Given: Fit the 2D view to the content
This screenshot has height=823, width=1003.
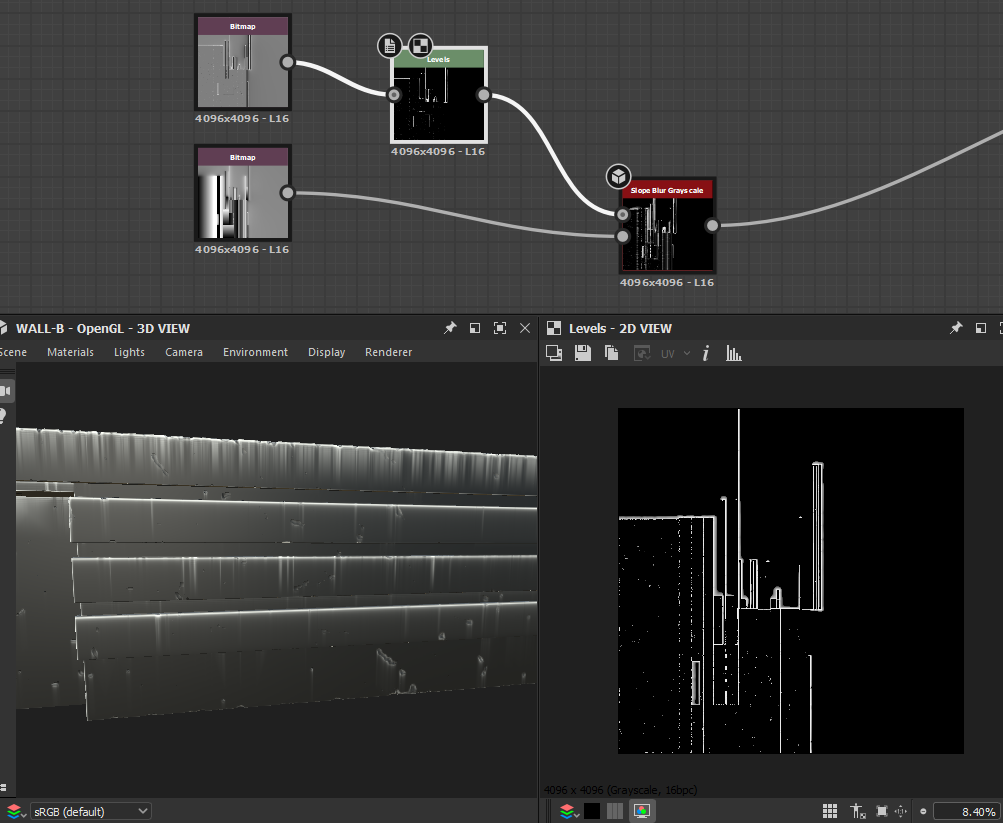Looking at the screenshot, I should point(882,811).
